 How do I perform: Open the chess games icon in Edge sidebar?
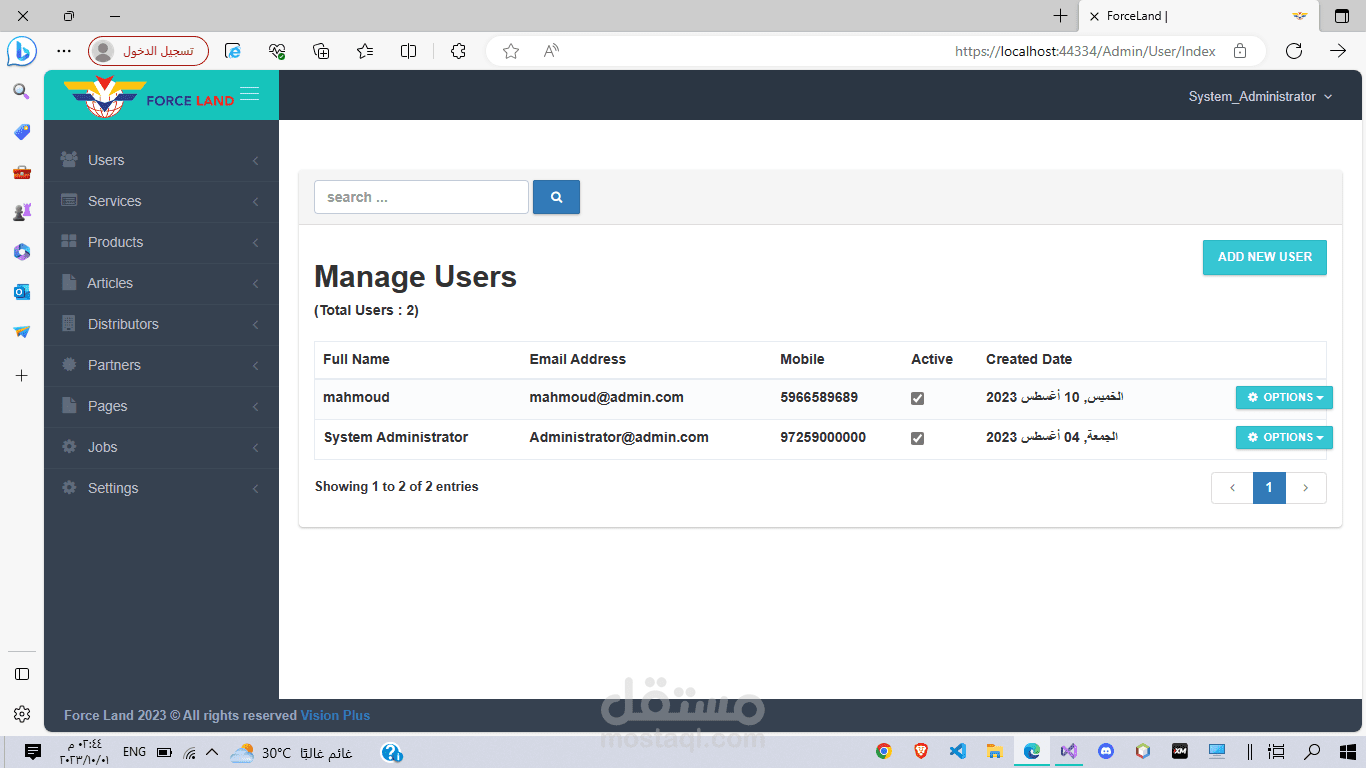tap(21, 212)
